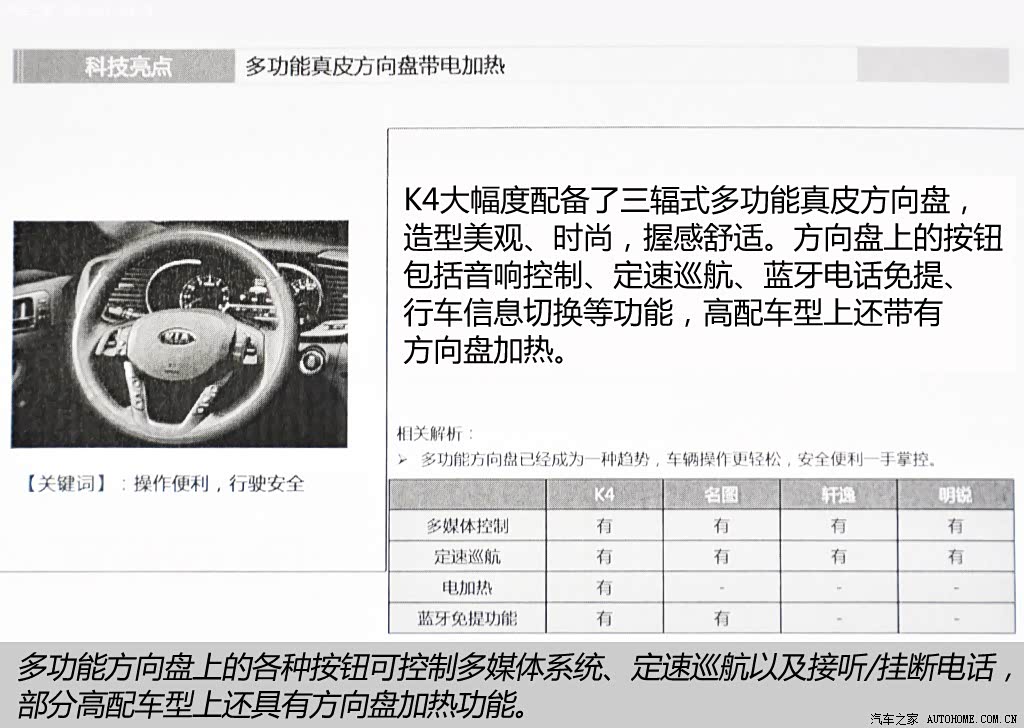Click the 科技亮点 header label

128,67
